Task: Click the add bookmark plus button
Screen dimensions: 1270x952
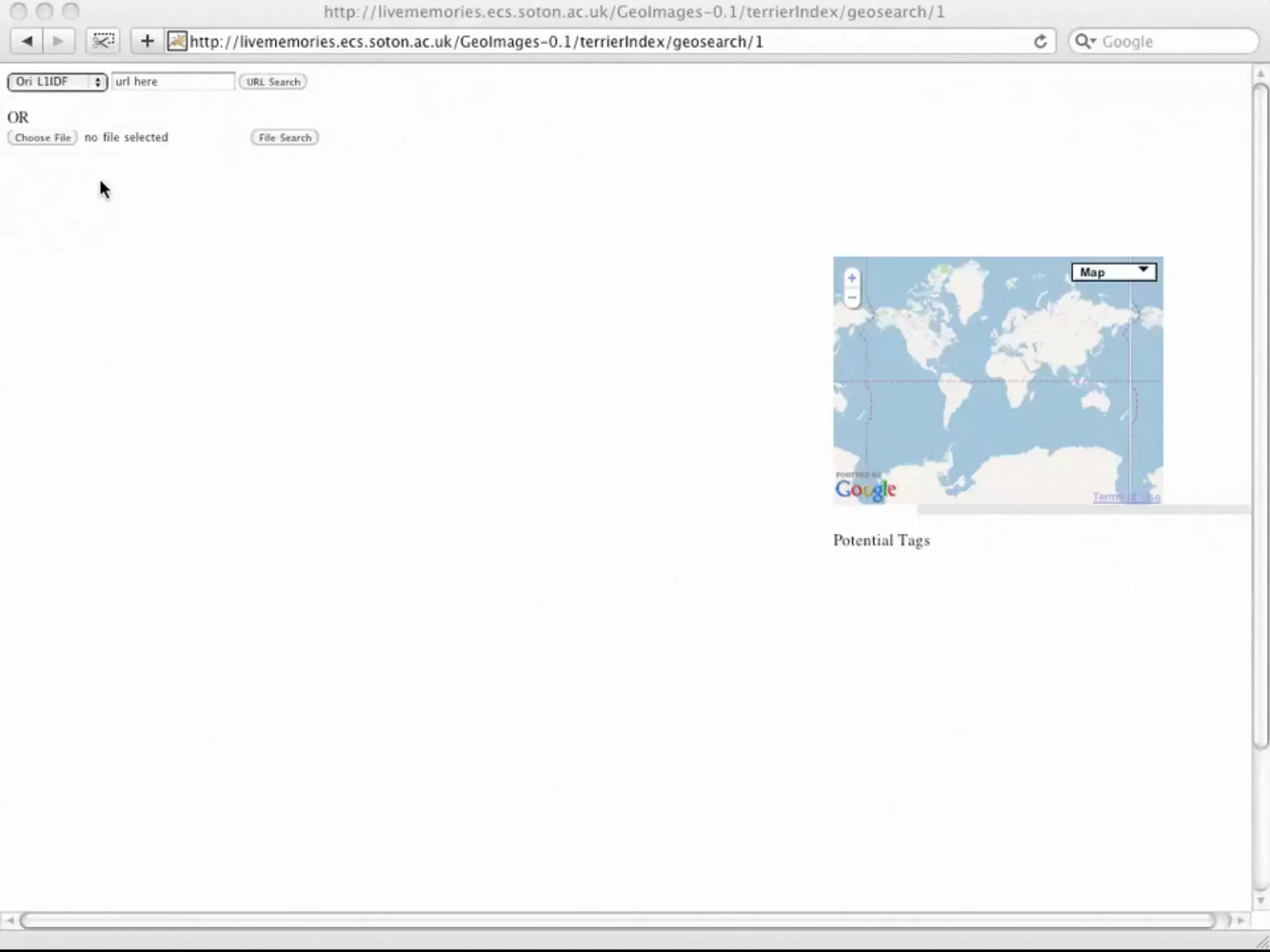Action: [x=147, y=42]
